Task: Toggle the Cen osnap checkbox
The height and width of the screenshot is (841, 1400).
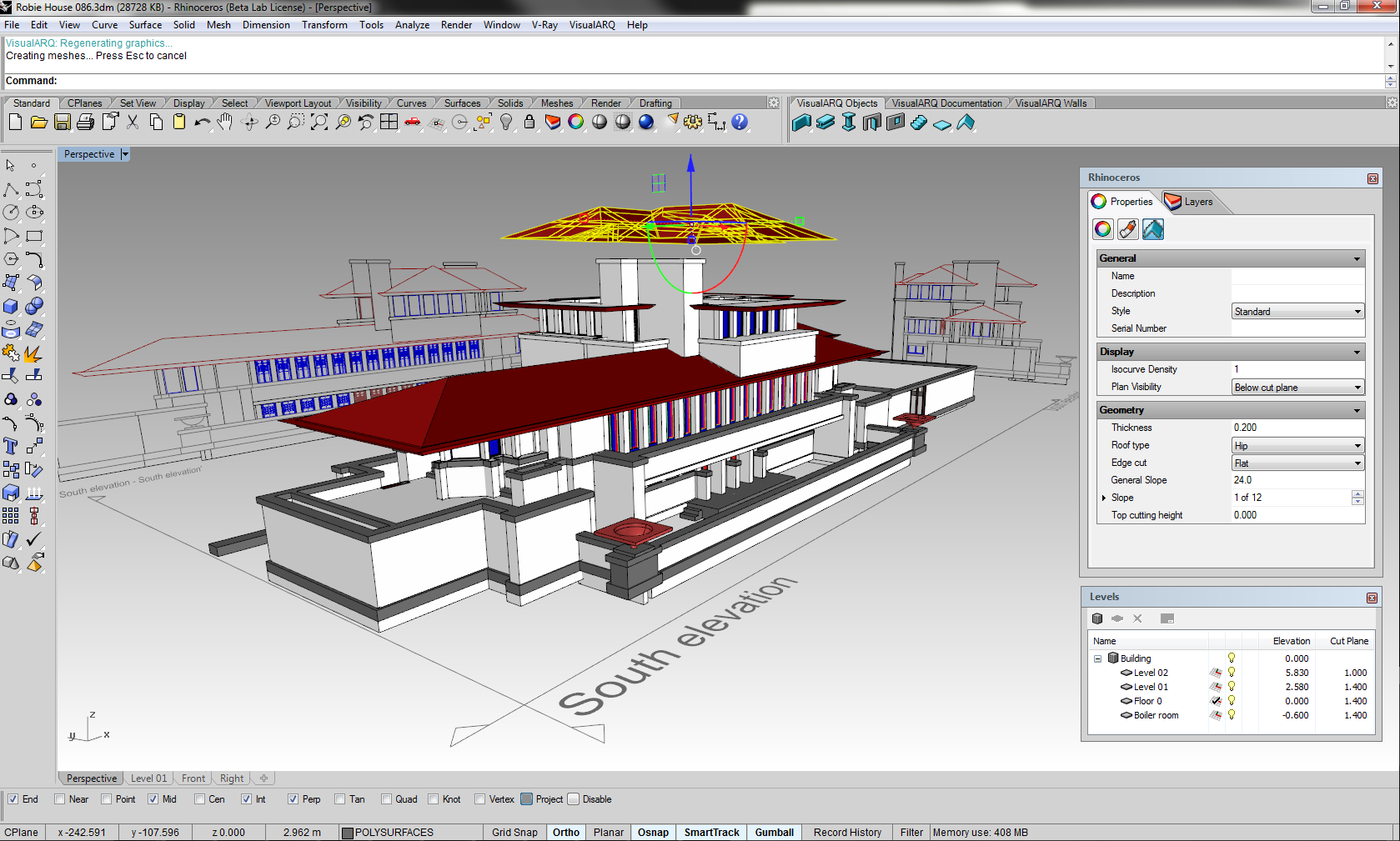Action: coord(199,799)
